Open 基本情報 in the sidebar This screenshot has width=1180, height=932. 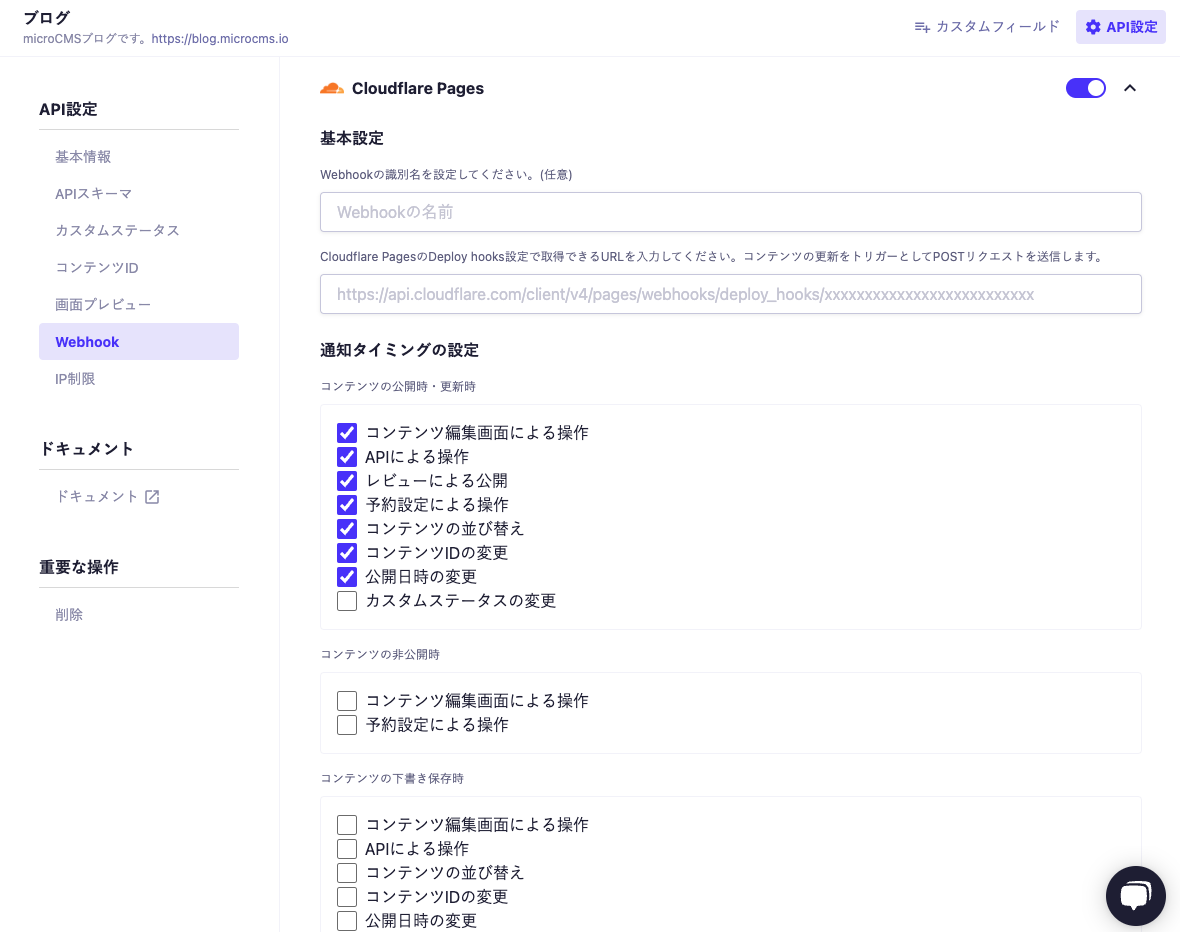83,157
